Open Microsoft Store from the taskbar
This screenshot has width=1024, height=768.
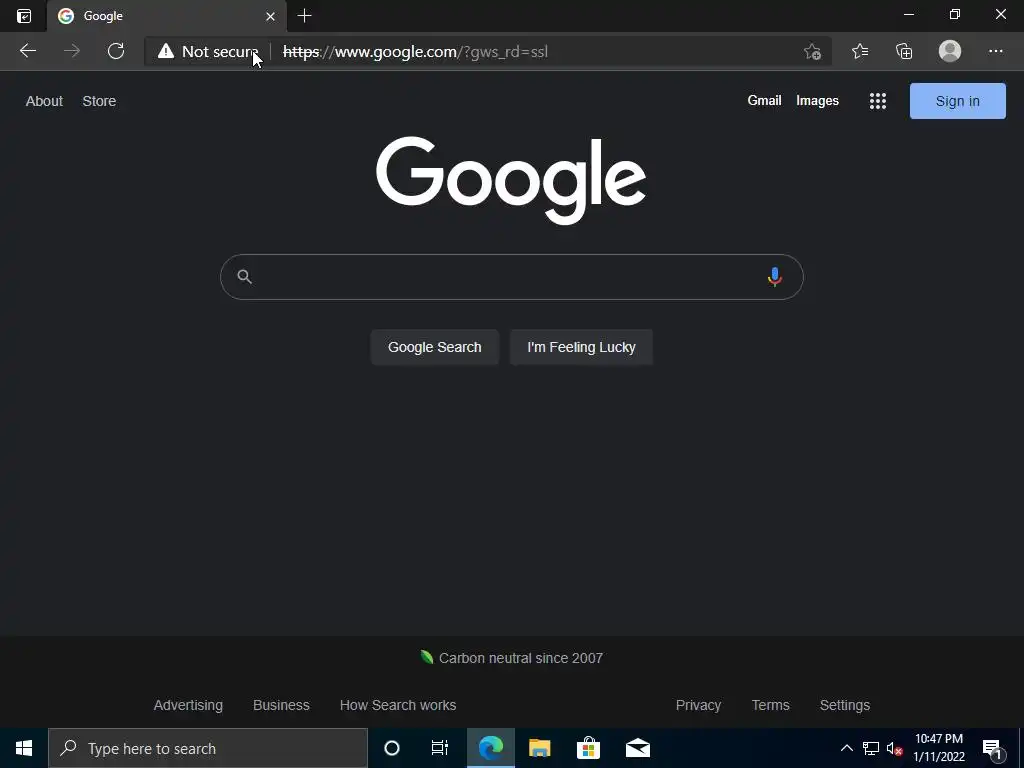(x=588, y=748)
